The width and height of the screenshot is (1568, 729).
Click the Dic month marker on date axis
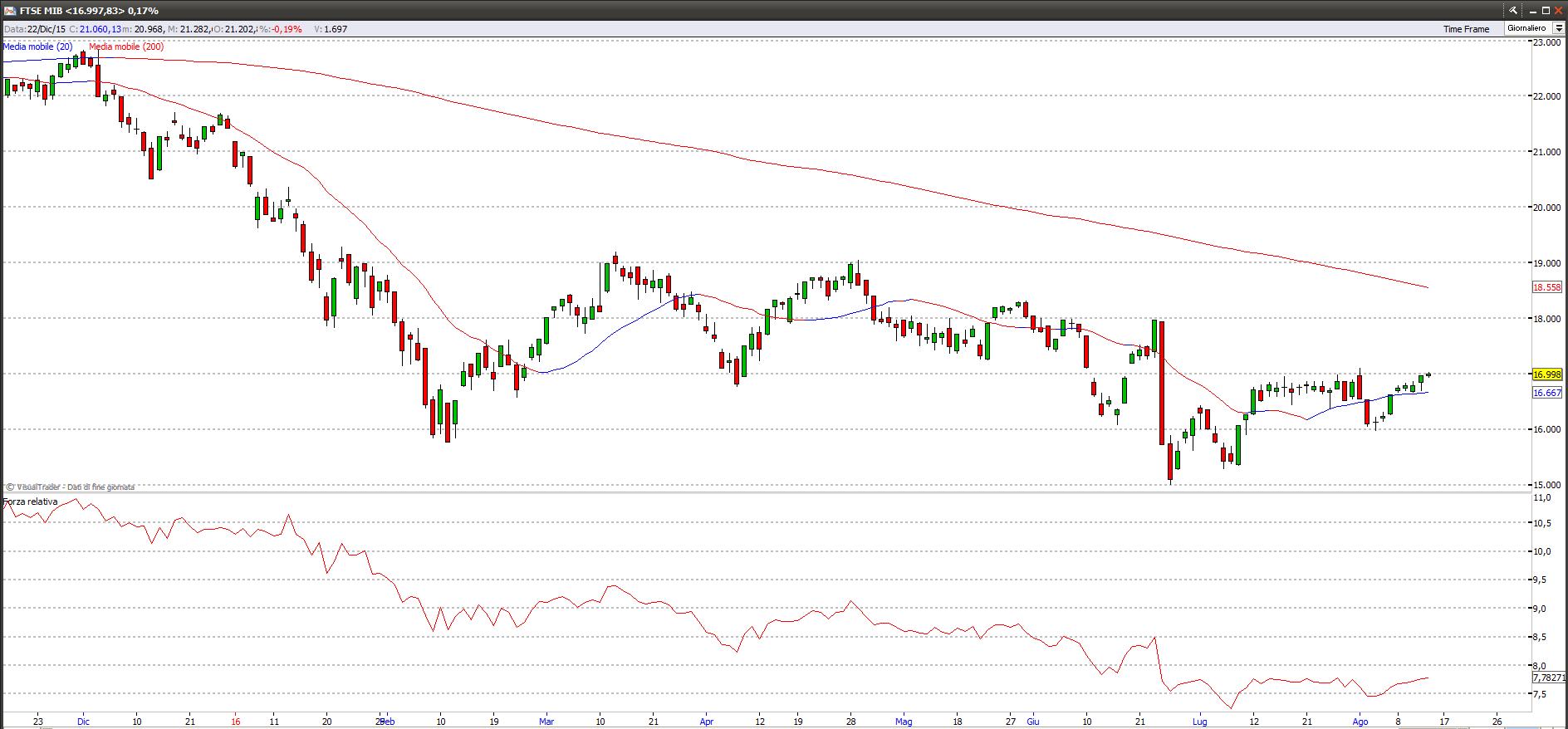pos(83,722)
